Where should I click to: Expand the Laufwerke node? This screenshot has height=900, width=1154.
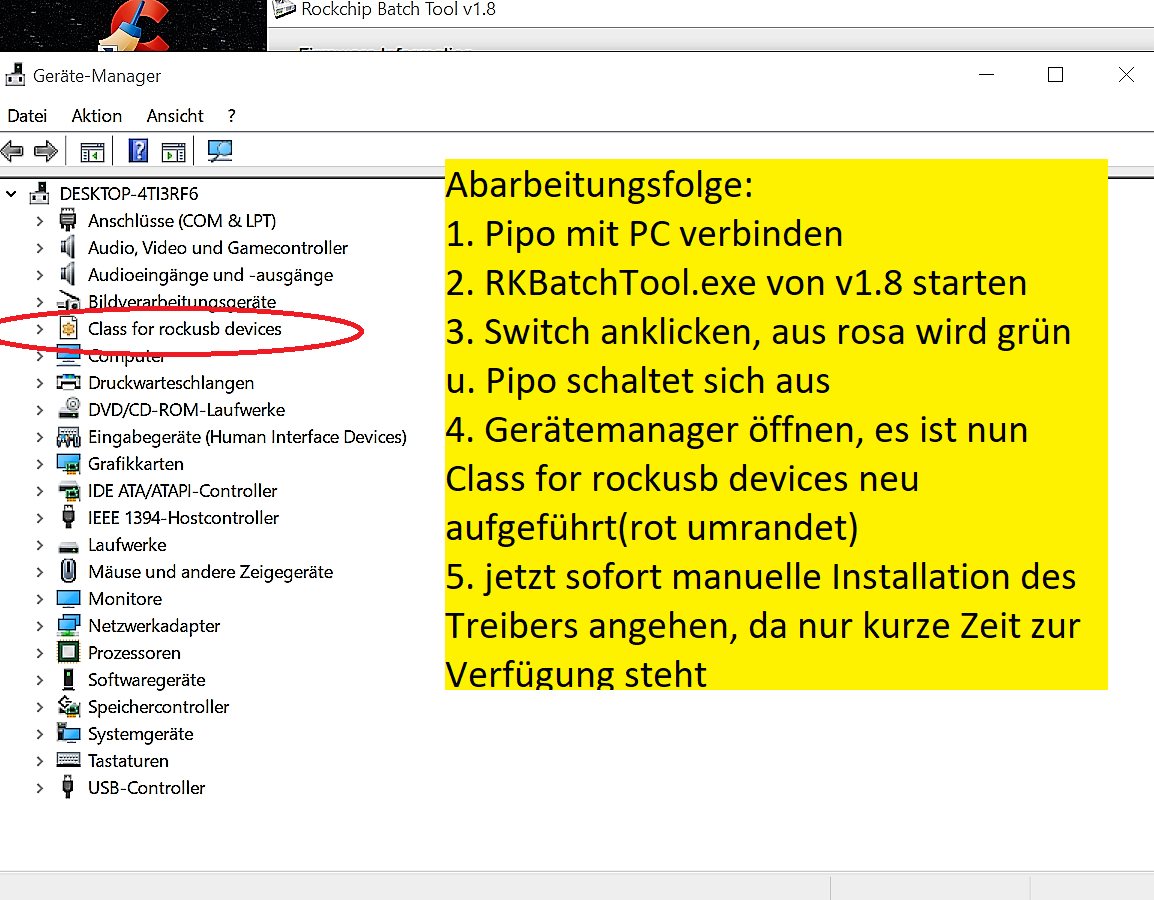click(40, 545)
